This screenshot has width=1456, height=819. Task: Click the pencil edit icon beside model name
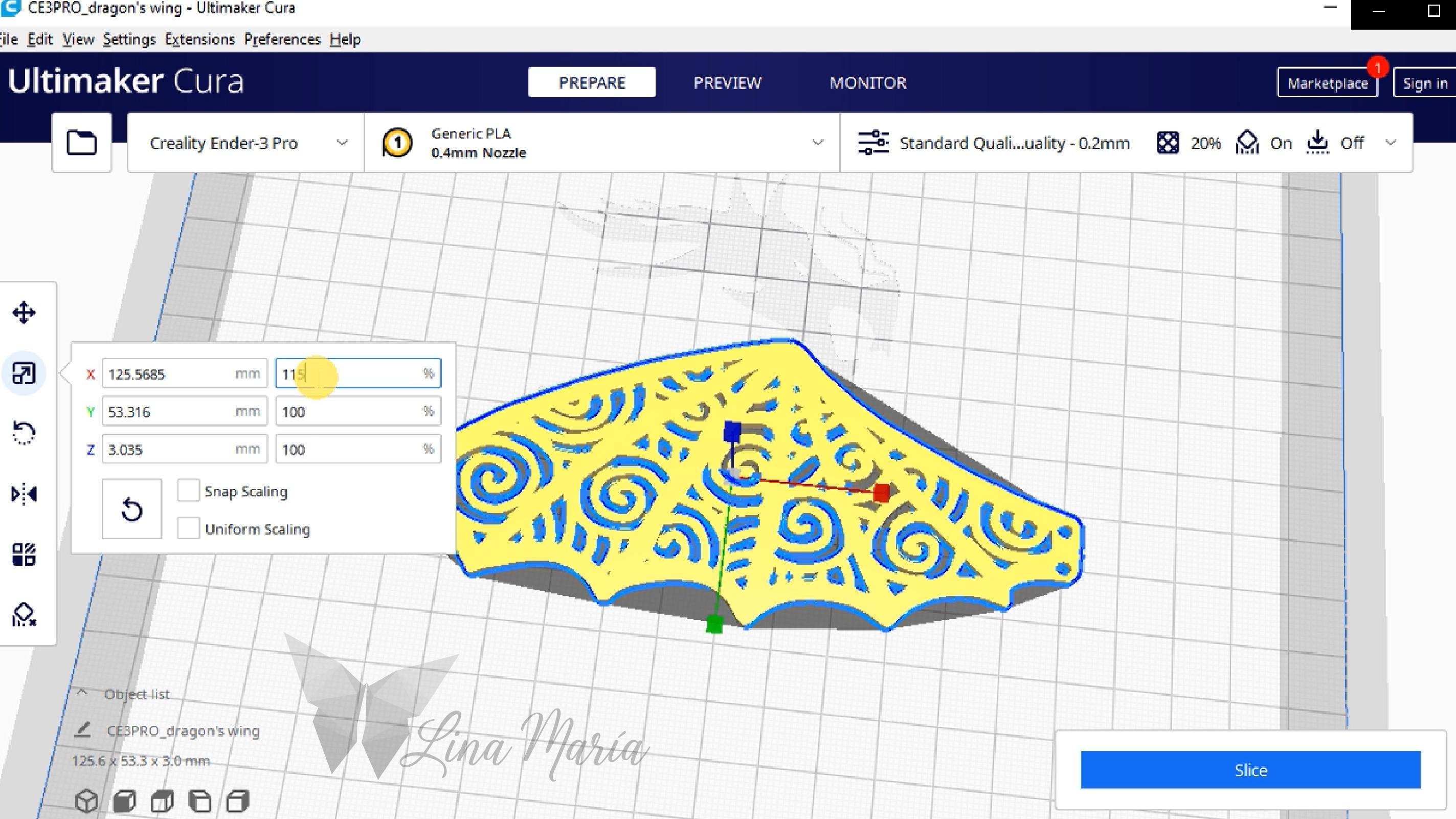pyautogui.click(x=82, y=729)
